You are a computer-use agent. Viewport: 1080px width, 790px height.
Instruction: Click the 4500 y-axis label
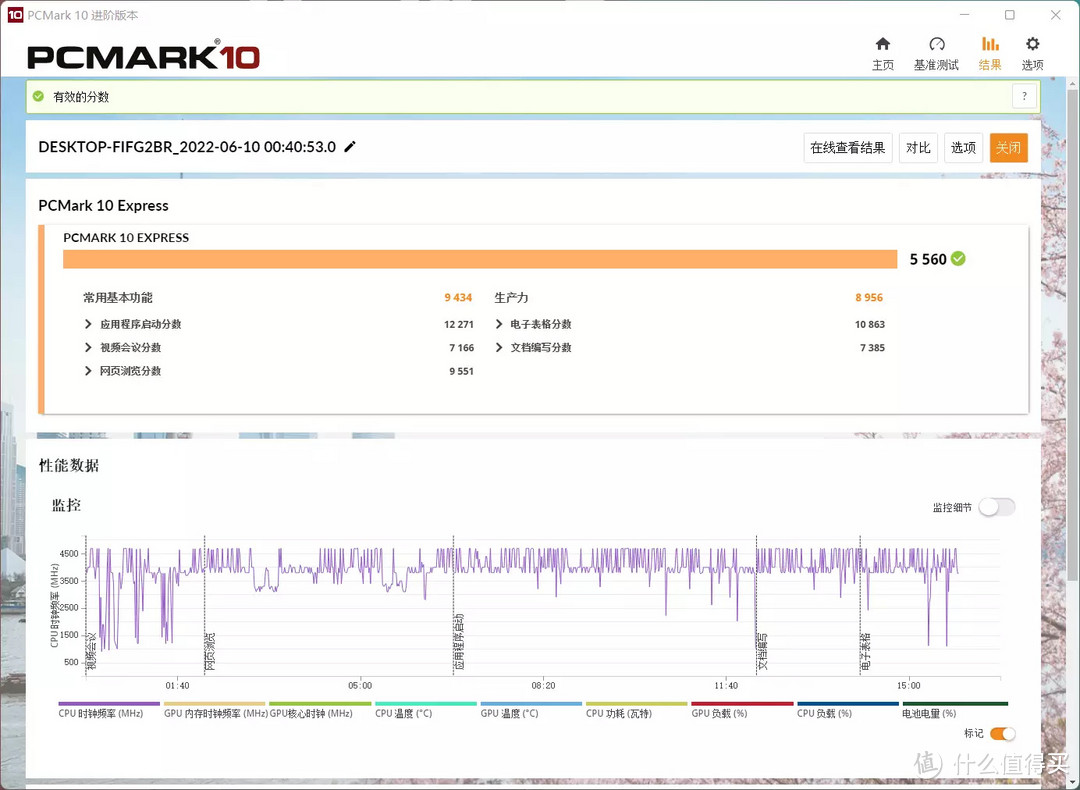click(69, 553)
